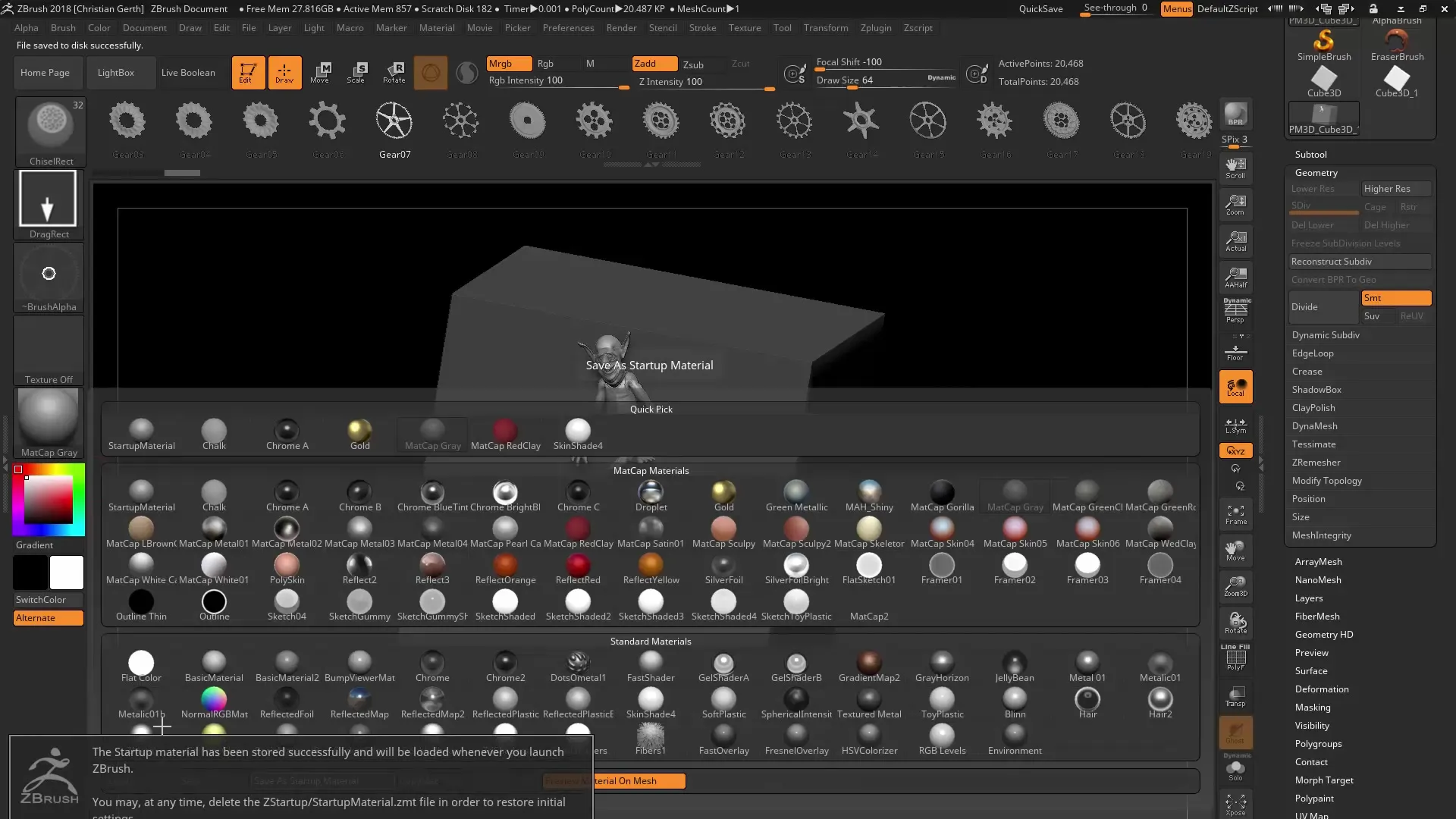The image size is (1456, 819).
Task: Toggle the Mrgb mode
Action: pyautogui.click(x=507, y=64)
